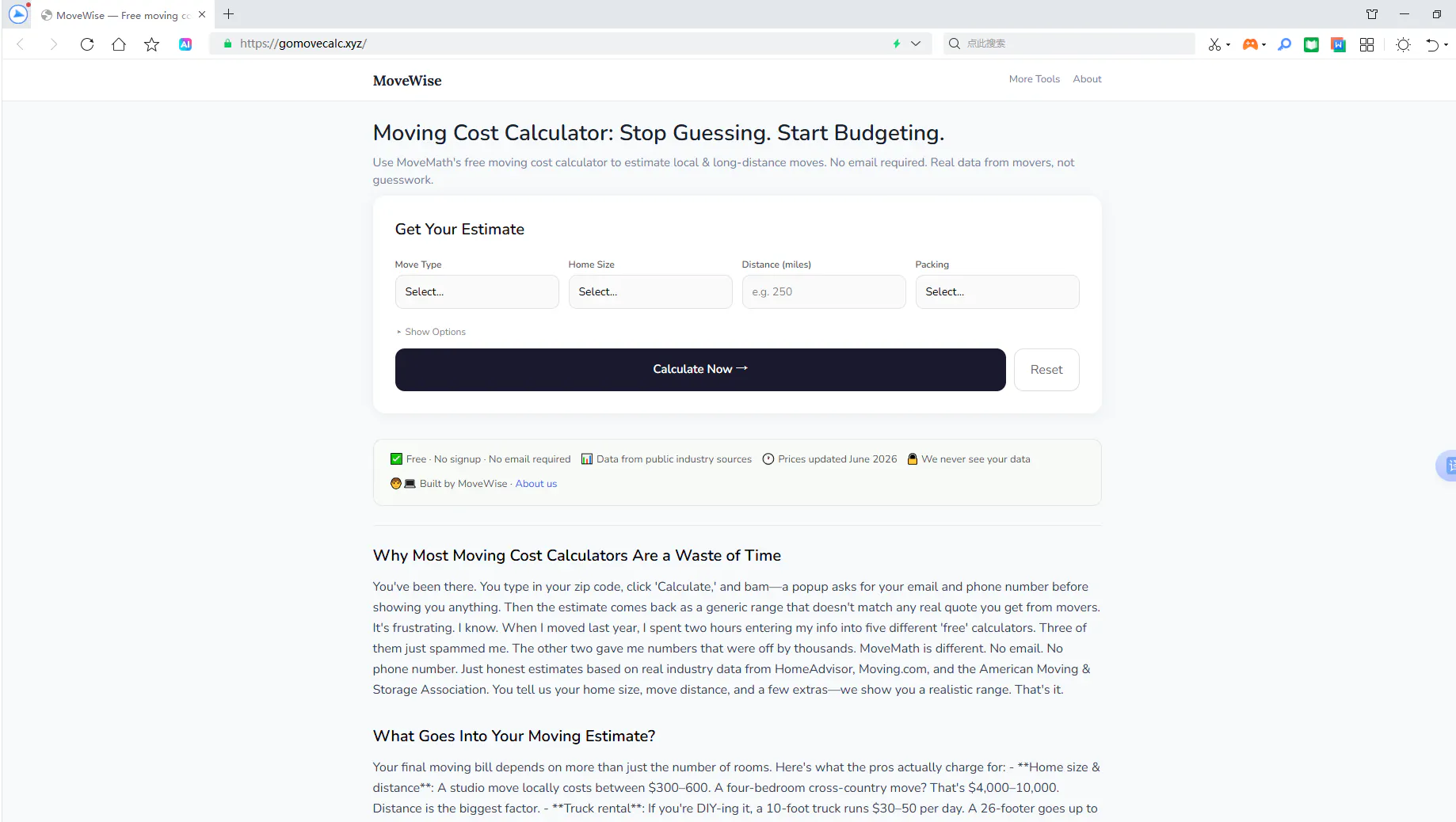Bookmark page with star icon
Image resolution: width=1456 pixels, height=822 pixels.
(x=151, y=44)
